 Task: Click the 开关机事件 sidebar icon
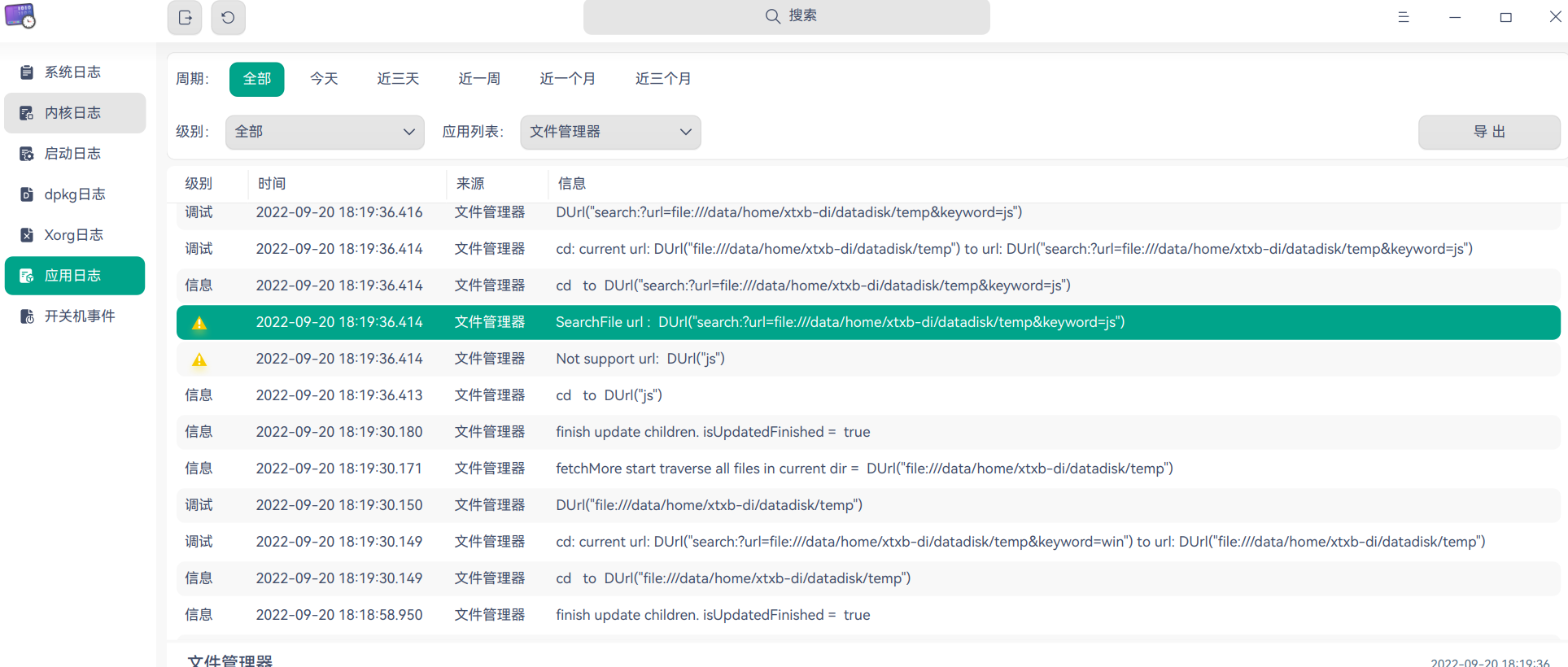pos(27,316)
